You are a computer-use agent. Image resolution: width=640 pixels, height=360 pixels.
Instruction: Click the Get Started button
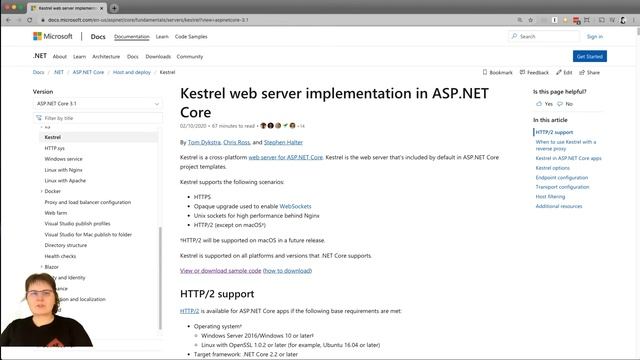click(x=590, y=56)
